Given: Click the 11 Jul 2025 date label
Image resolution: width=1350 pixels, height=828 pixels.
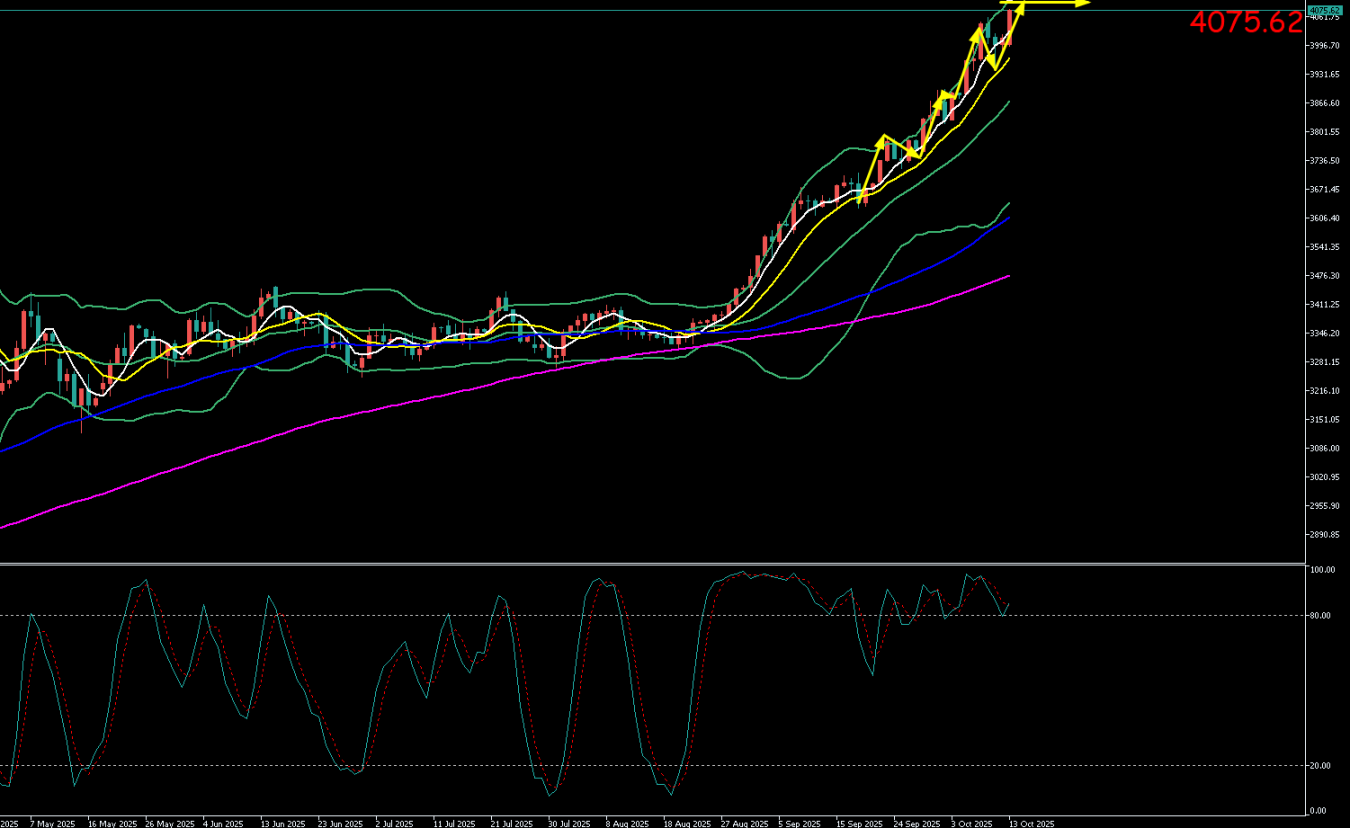Looking at the screenshot, I should pos(454,824).
